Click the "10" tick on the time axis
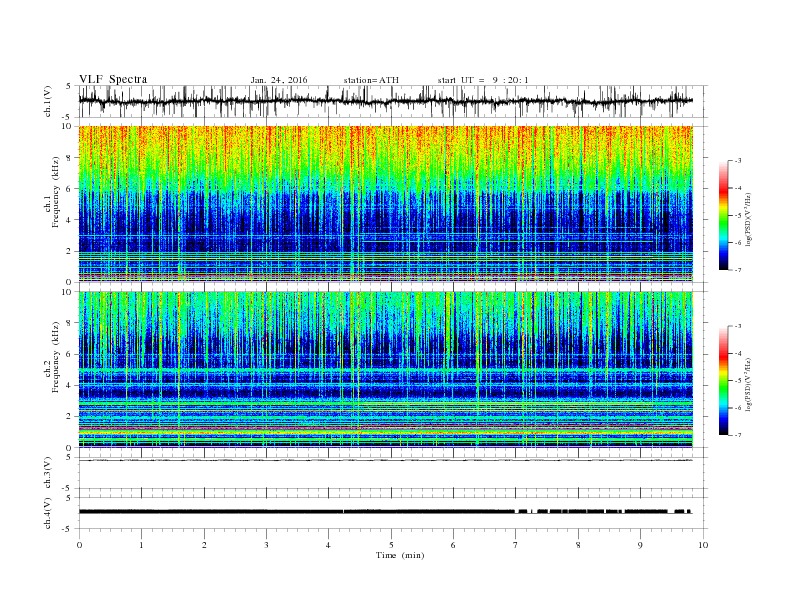Image resolution: width=792 pixels, height=612 pixels. click(703, 545)
